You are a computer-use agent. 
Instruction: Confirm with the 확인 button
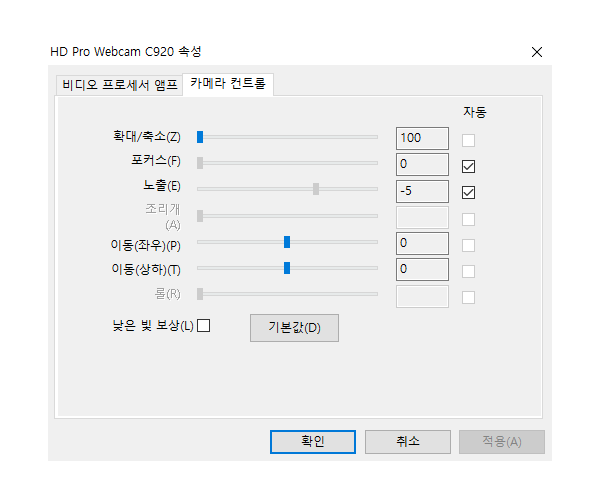click(x=313, y=442)
